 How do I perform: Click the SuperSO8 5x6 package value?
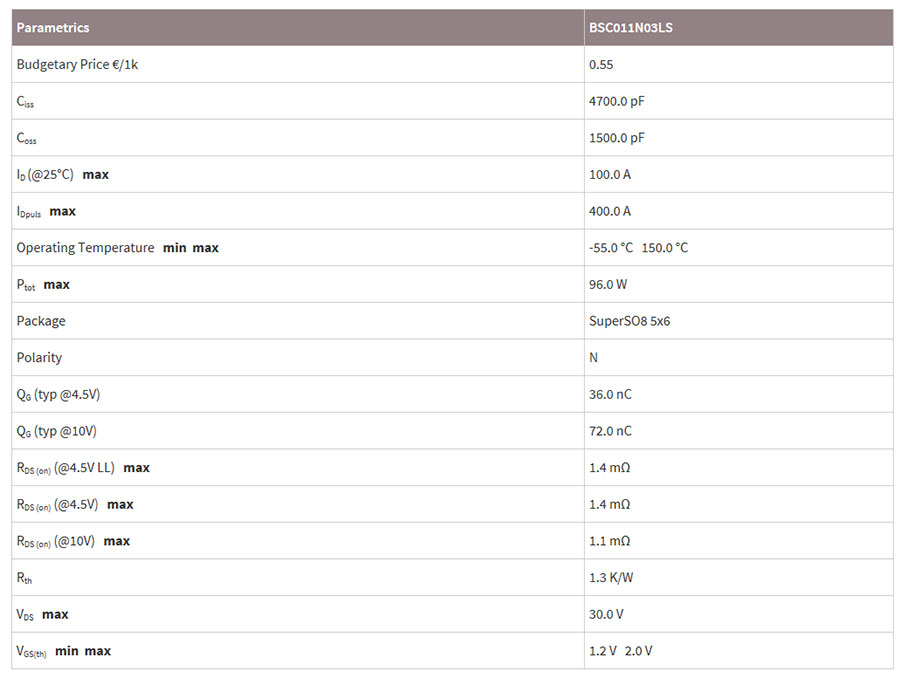pos(629,321)
